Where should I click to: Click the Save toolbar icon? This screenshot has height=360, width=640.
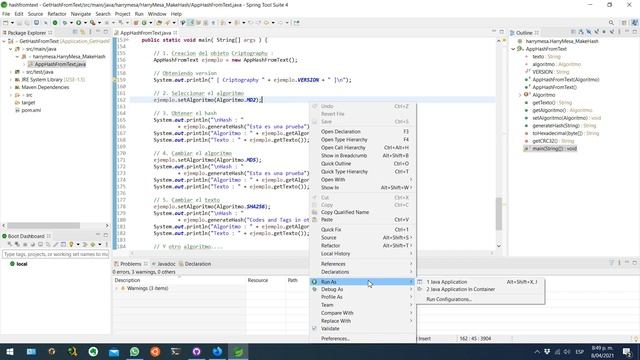(x=19, y=23)
